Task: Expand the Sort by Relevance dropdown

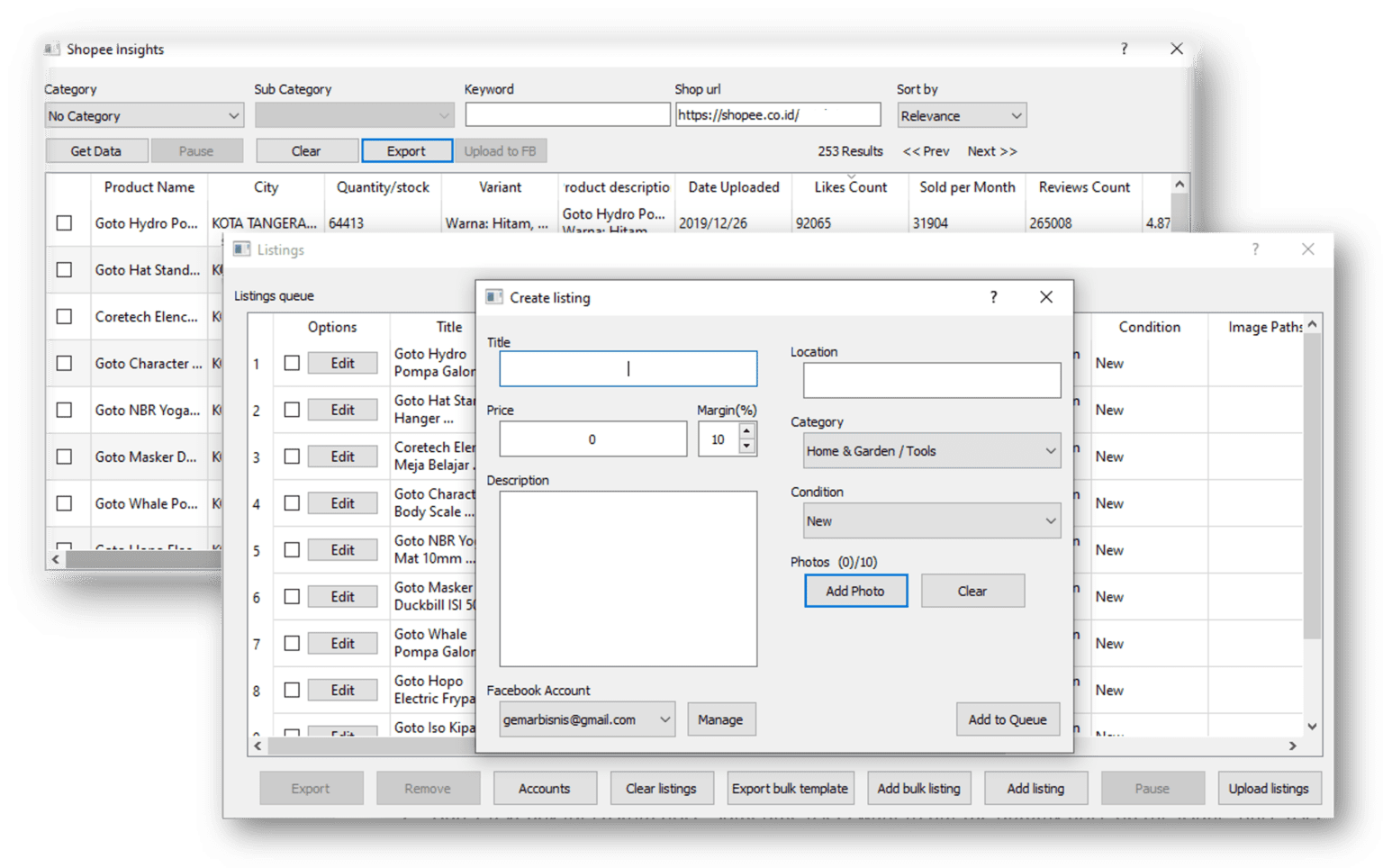Action: tap(961, 116)
